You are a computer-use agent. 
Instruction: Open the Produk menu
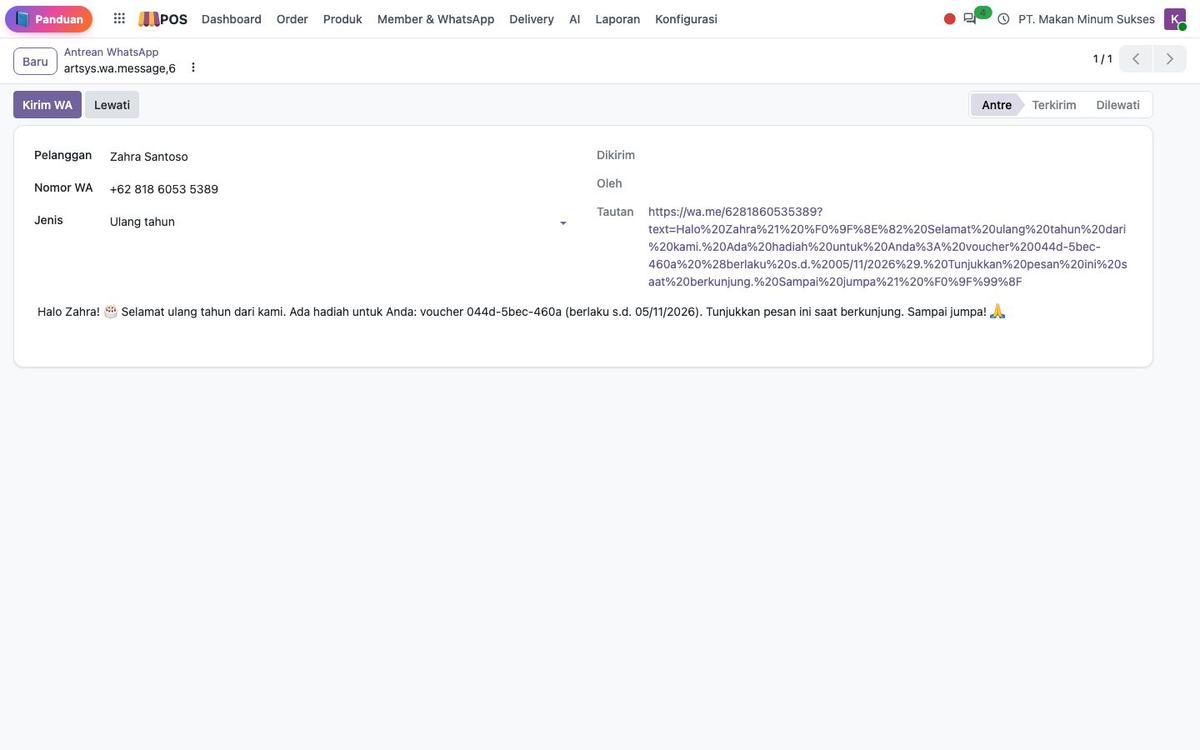tap(342, 19)
